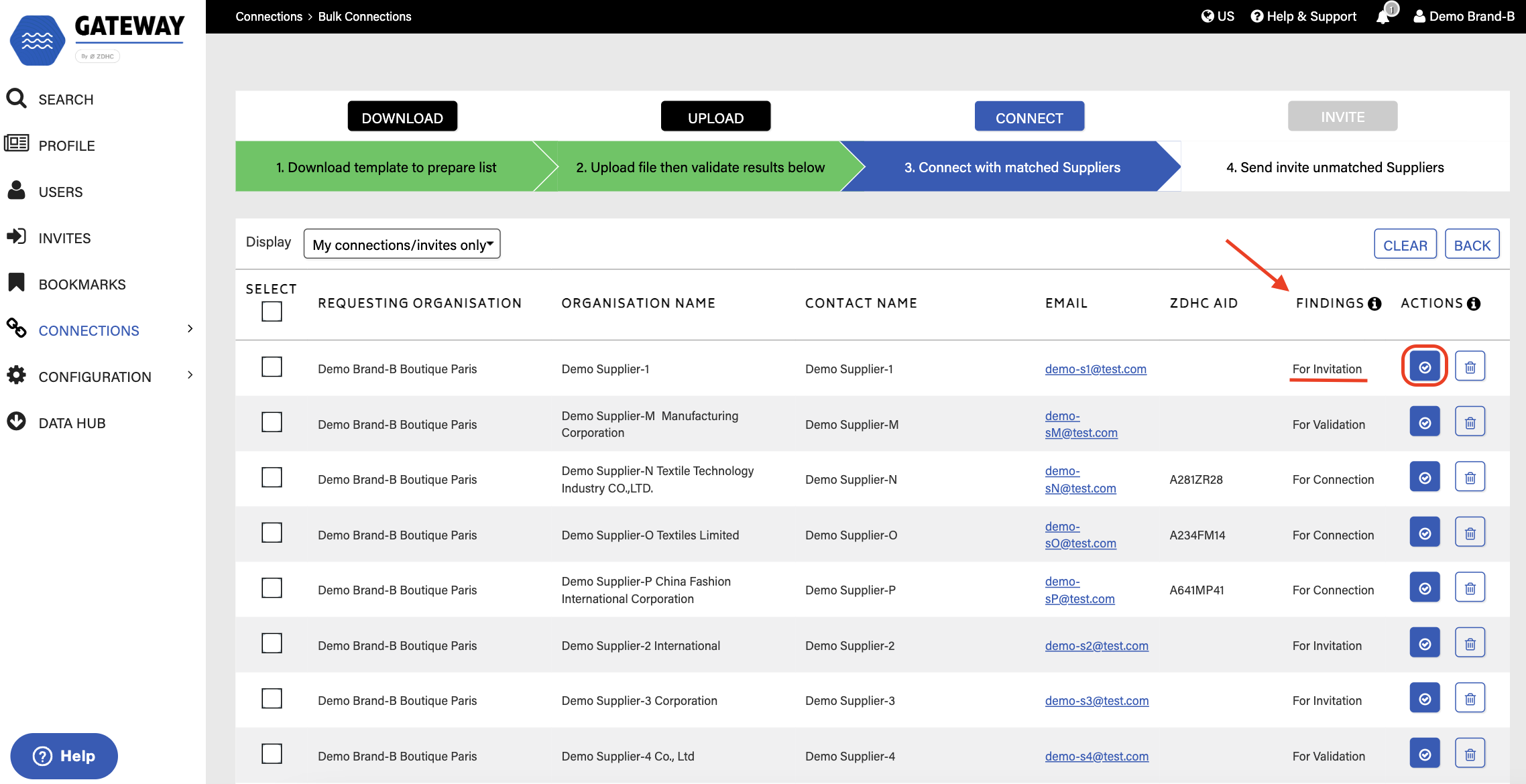1526x784 pixels.
Task: Open Data Hub from sidebar
Action: click(72, 423)
